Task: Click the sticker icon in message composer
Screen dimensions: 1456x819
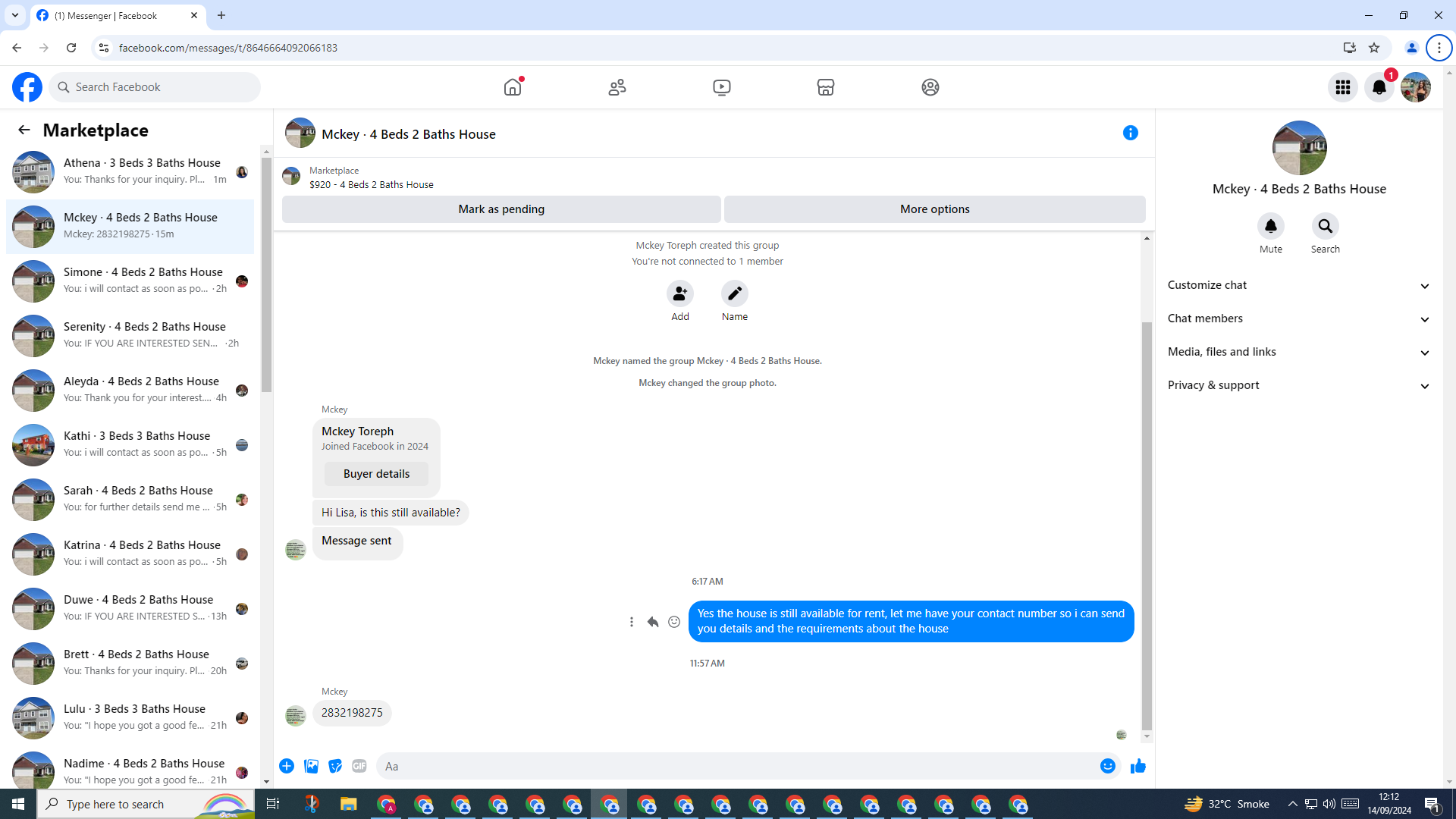Action: [x=335, y=766]
